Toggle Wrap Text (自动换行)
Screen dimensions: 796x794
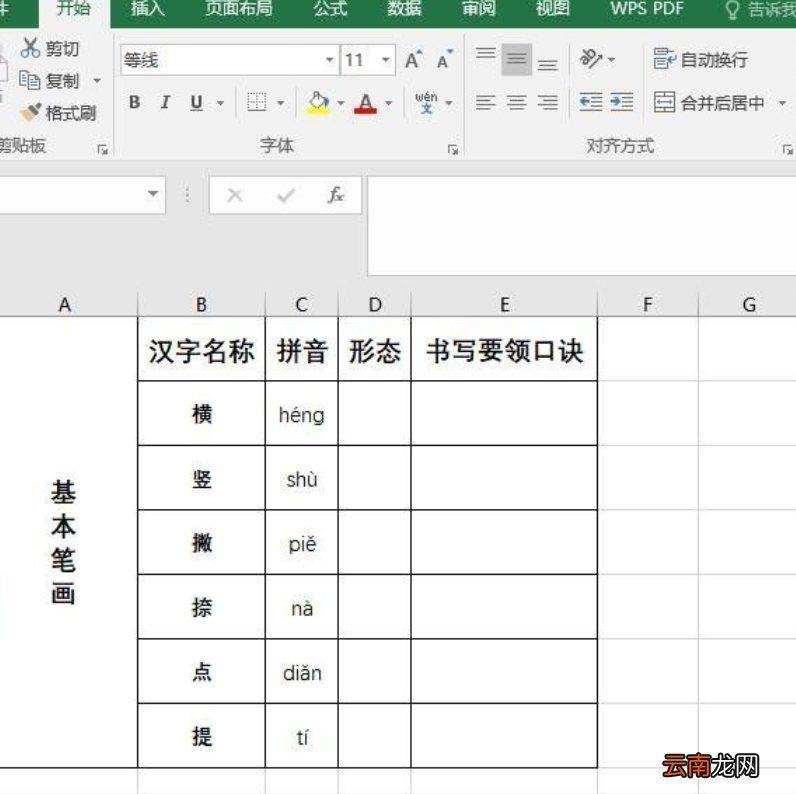tap(701, 59)
